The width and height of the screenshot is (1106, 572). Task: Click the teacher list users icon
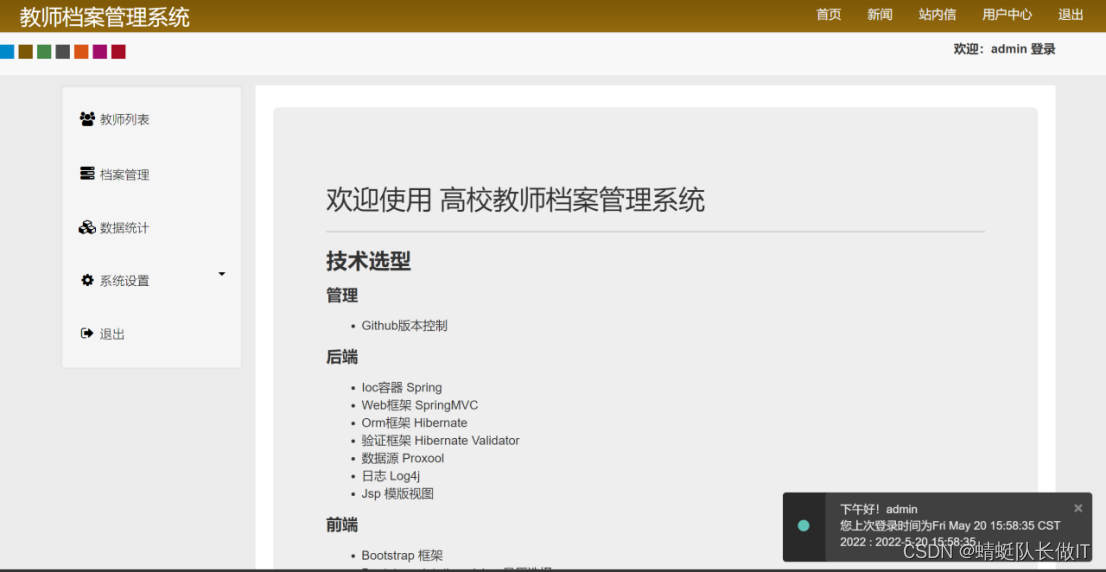click(x=87, y=119)
